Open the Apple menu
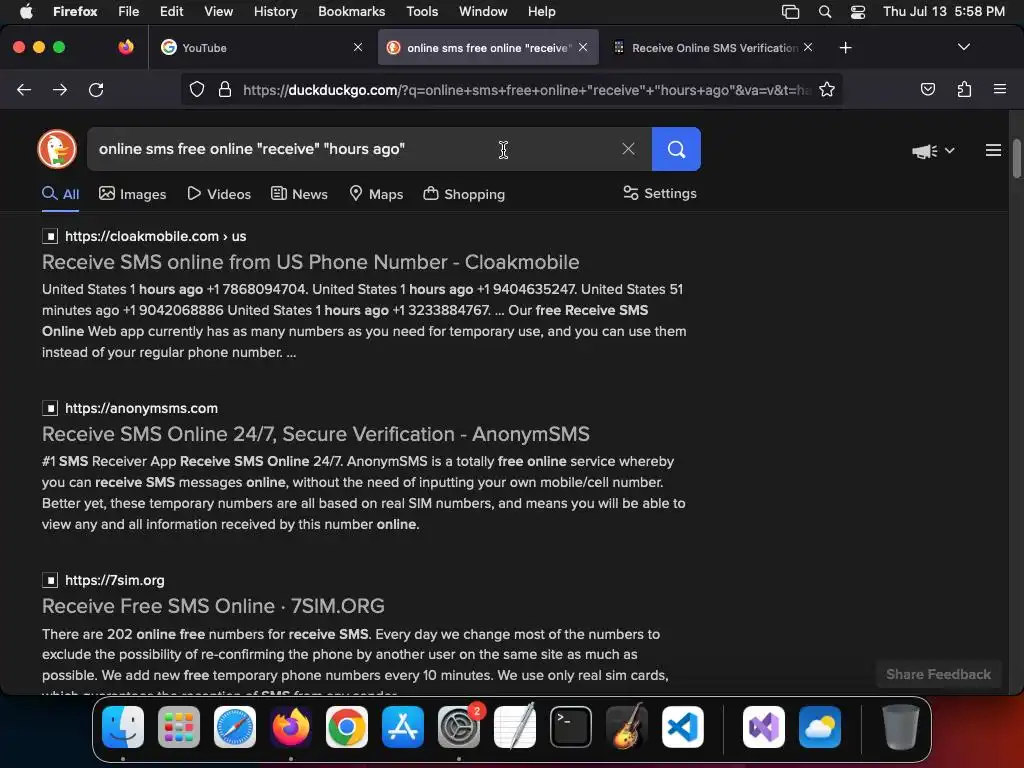The width and height of the screenshot is (1024, 768). (26, 12)
